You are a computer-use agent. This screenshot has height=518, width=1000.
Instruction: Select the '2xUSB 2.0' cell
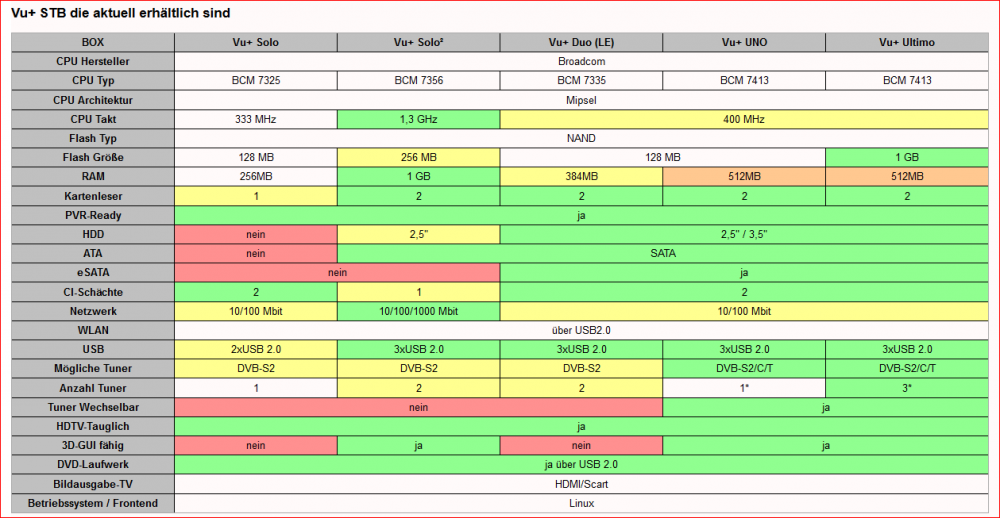point(255,349)
